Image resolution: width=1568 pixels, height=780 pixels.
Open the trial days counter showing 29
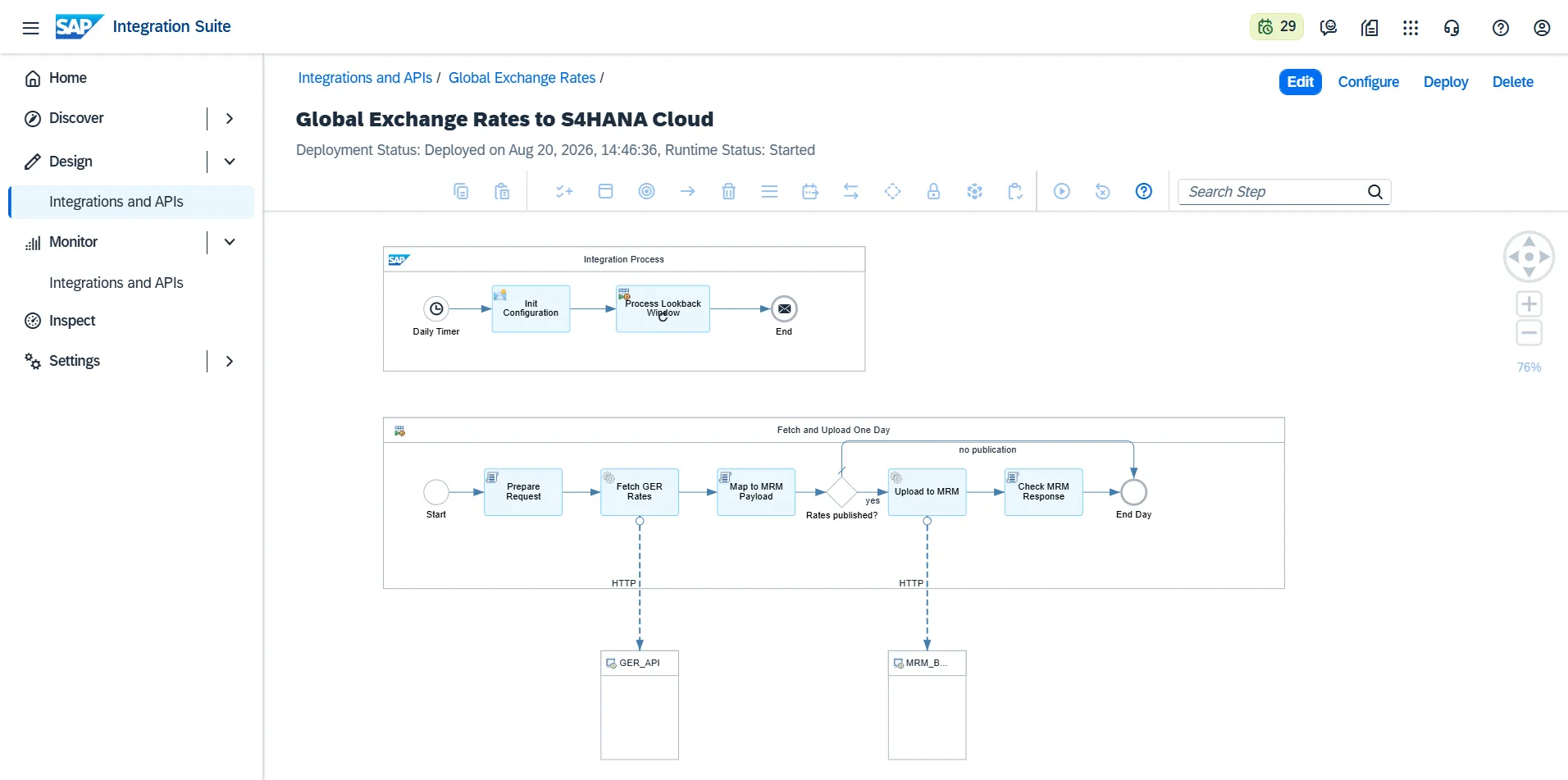[1277, 27]
